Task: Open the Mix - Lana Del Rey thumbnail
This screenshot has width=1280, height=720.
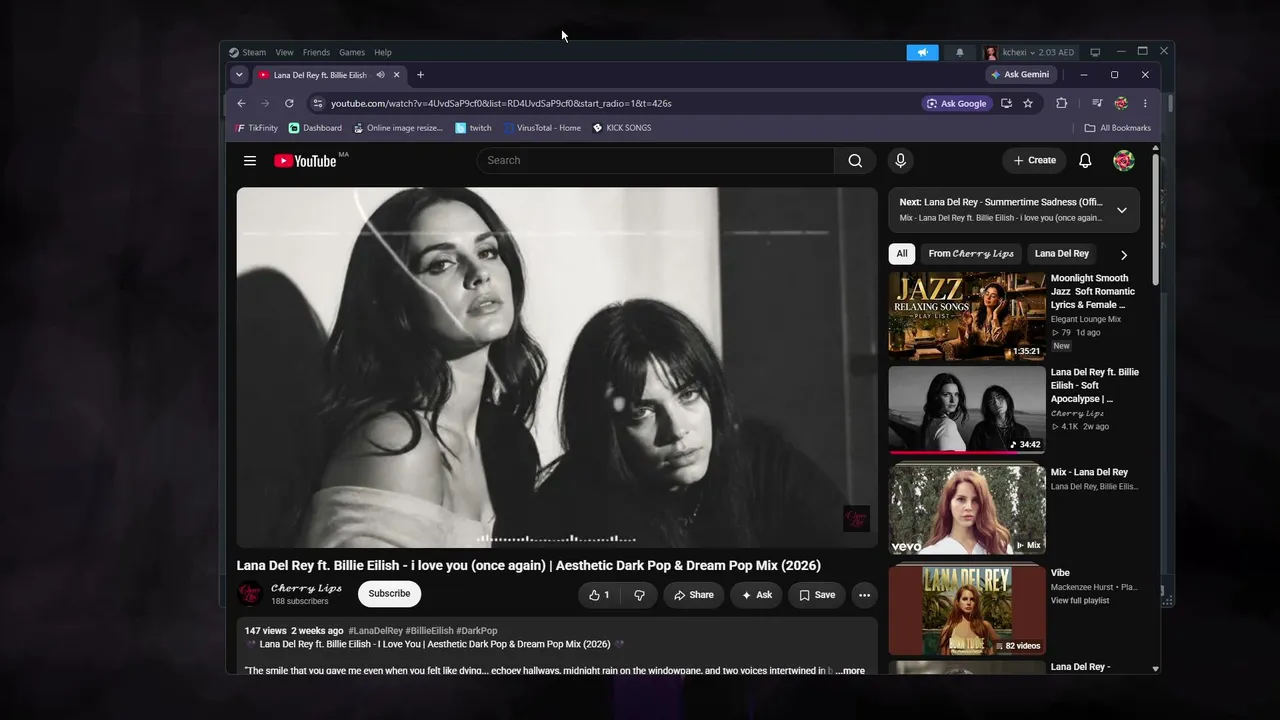Action: [967, 510]
